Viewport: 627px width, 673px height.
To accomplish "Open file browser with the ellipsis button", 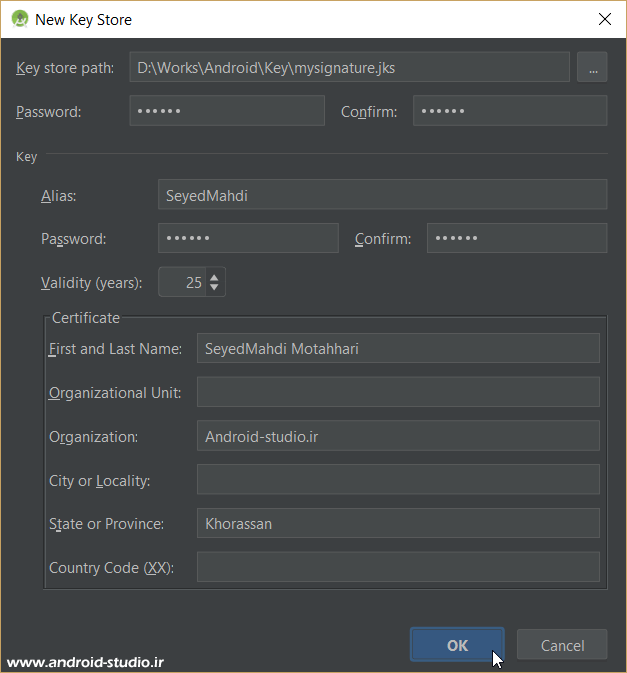I will pos(592,68).
